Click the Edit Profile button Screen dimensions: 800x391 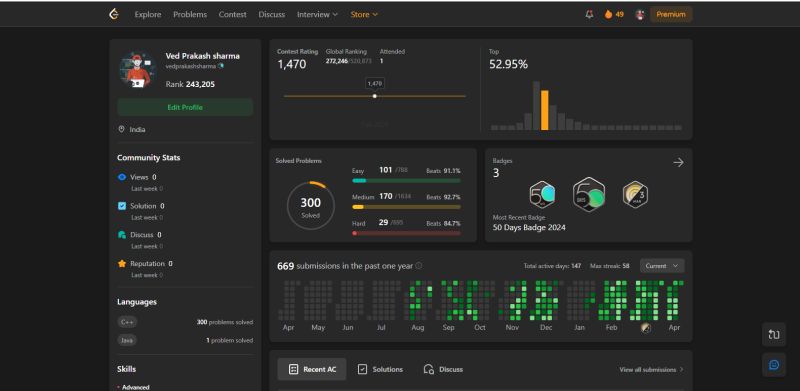tap(185, 107)
